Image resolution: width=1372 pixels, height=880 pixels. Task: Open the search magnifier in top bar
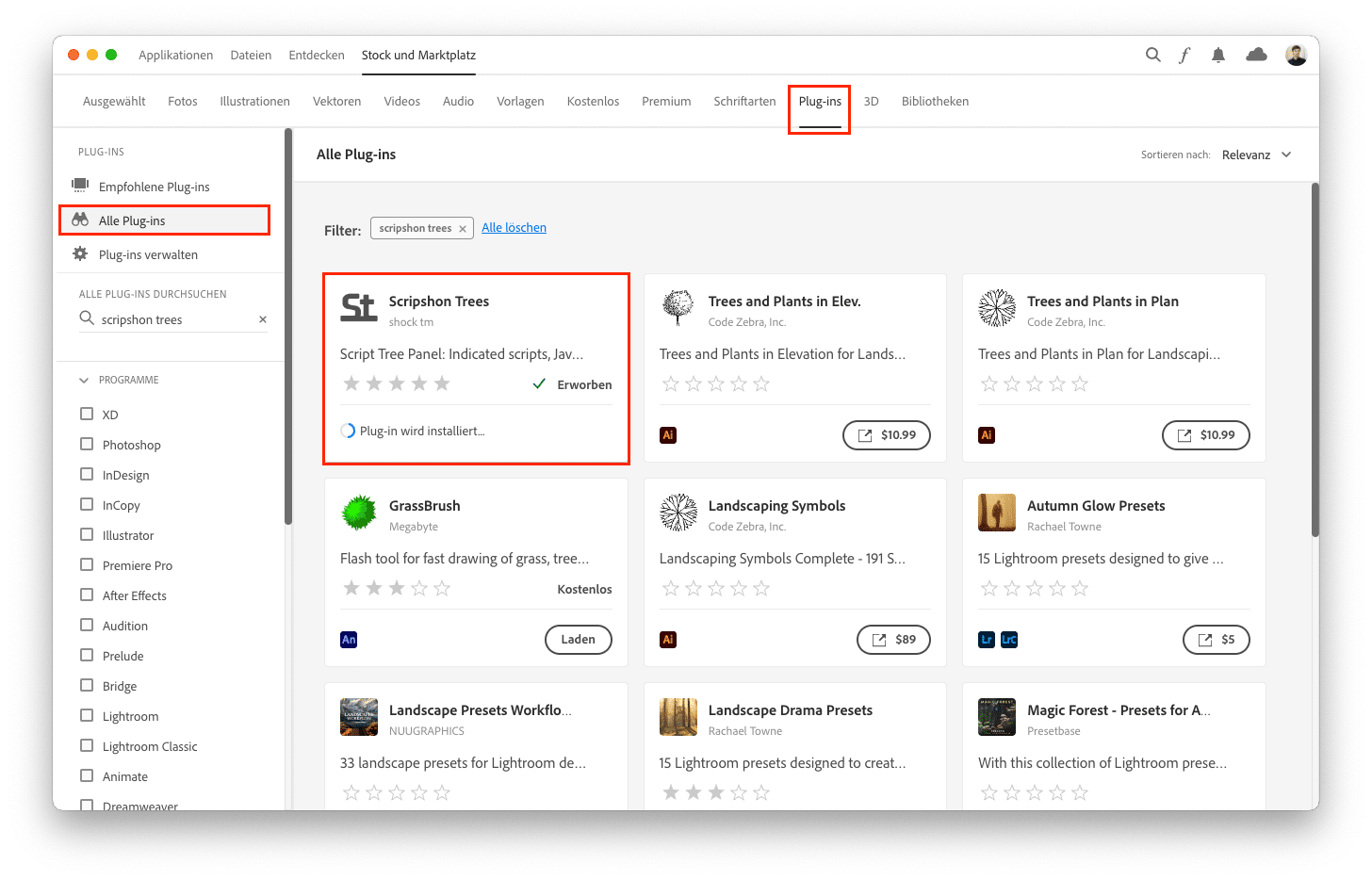click(x=1152, y=55)
